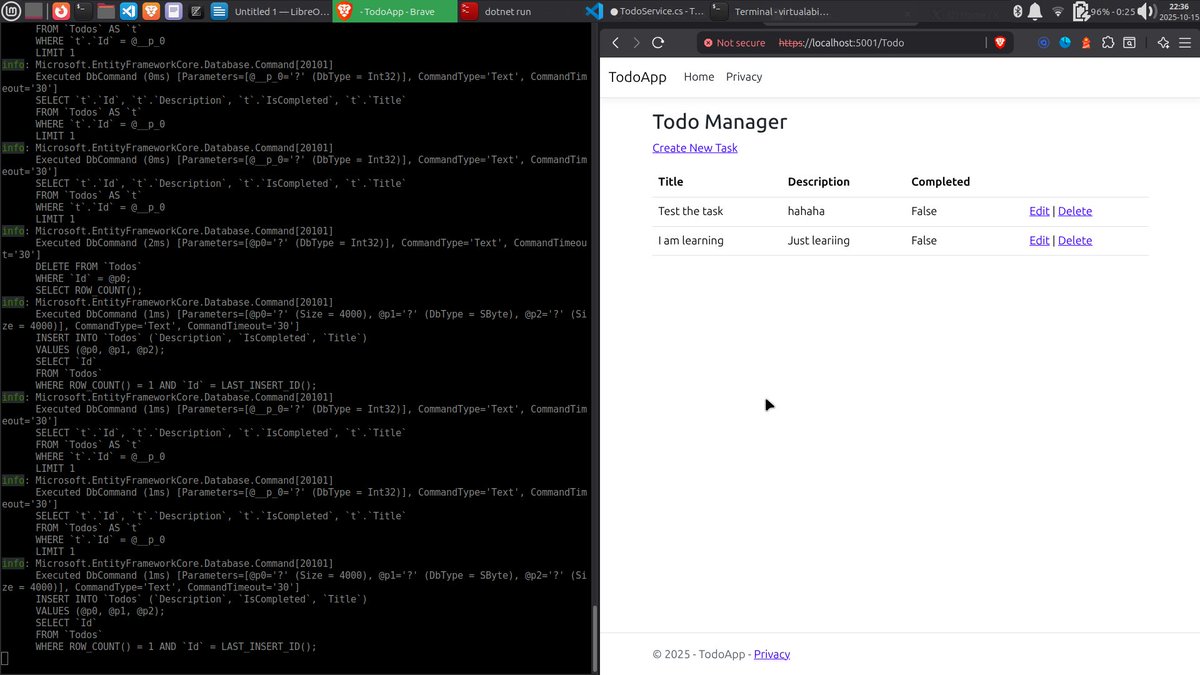Viewport: 1200px width, 675px height.
Task: Go forward in Brave browser
Action: point(636,43)
